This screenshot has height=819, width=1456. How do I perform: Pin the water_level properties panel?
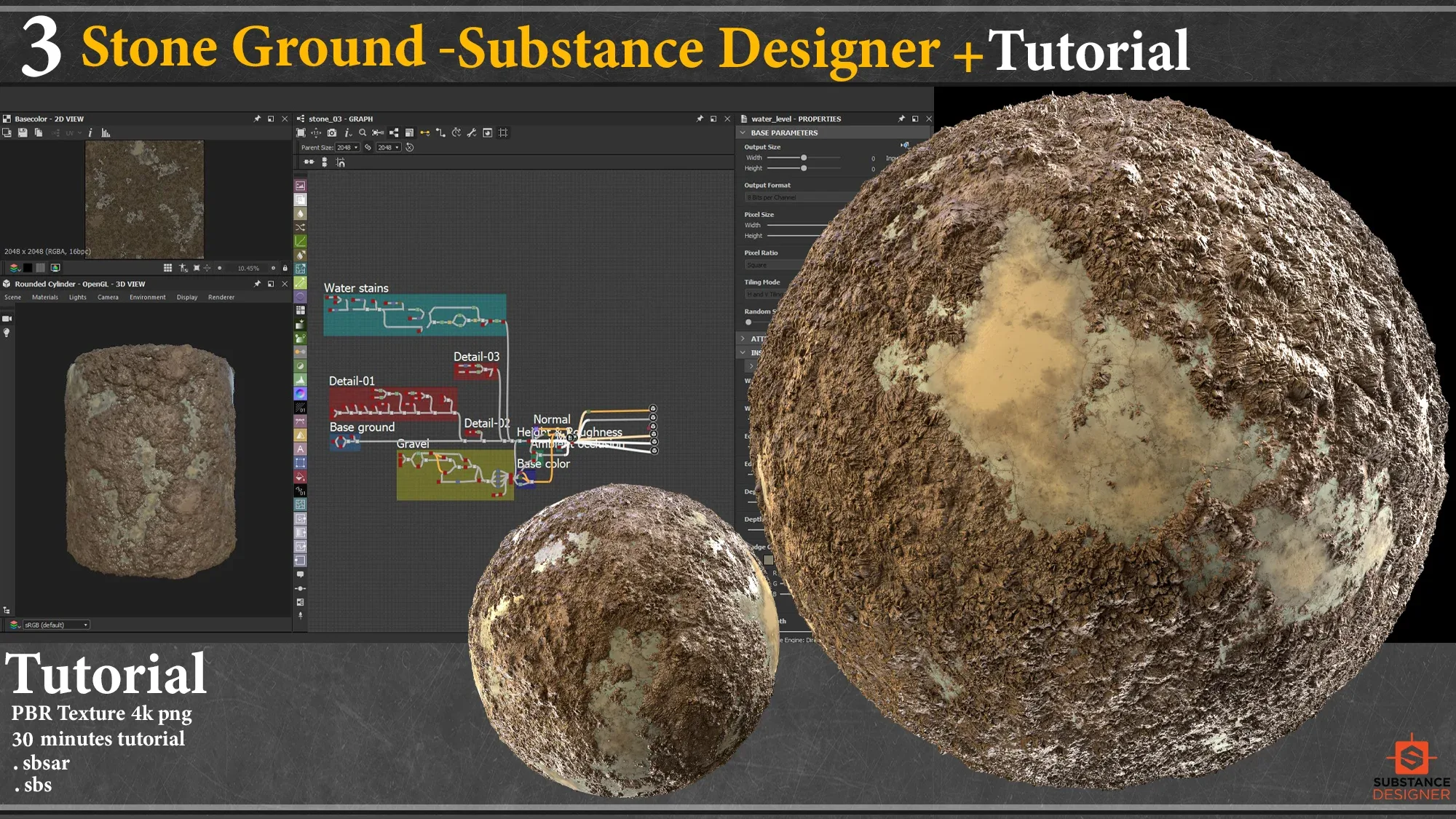pos(901,119)
